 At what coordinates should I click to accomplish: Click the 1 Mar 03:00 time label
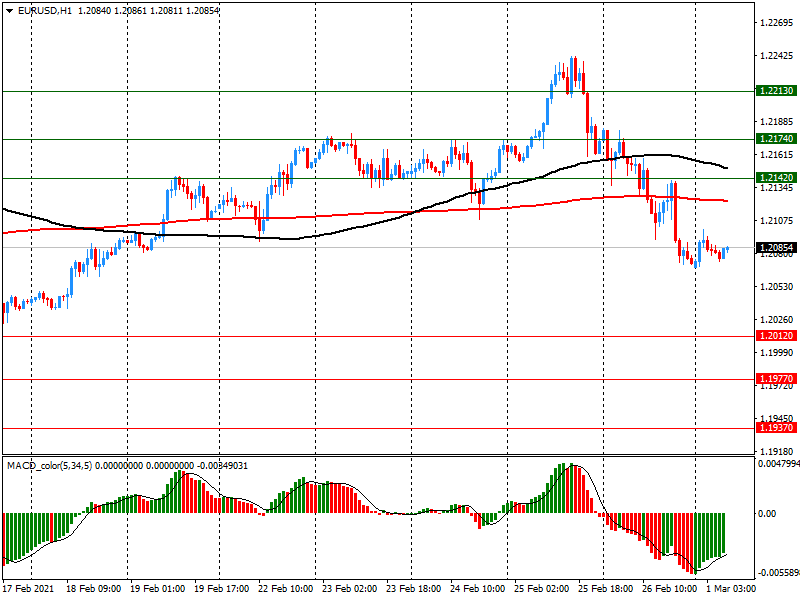(x=731, y=589)
